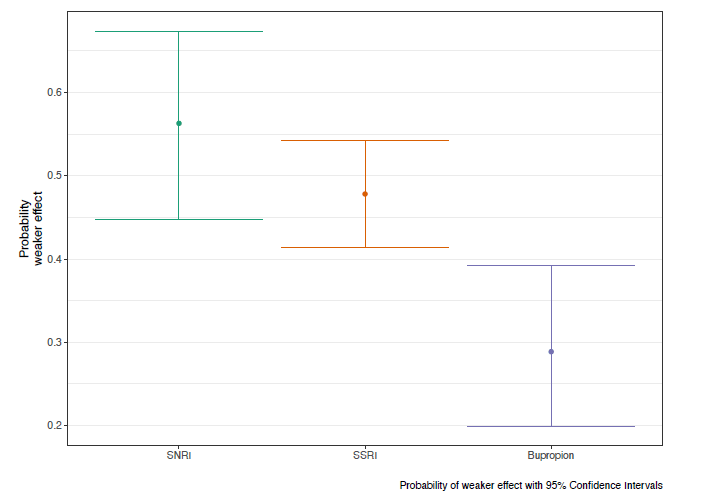
Task: Select the Bupropion x-axis label
Action: coord(551,455)
